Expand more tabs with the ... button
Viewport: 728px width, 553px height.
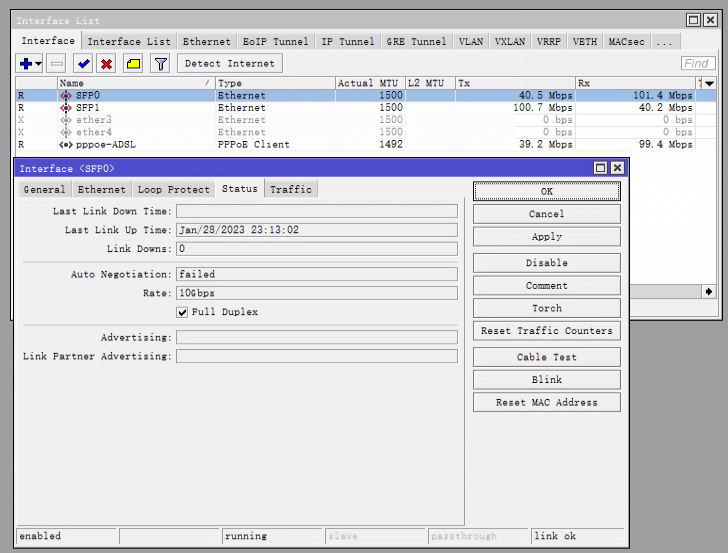pos(665,41)
